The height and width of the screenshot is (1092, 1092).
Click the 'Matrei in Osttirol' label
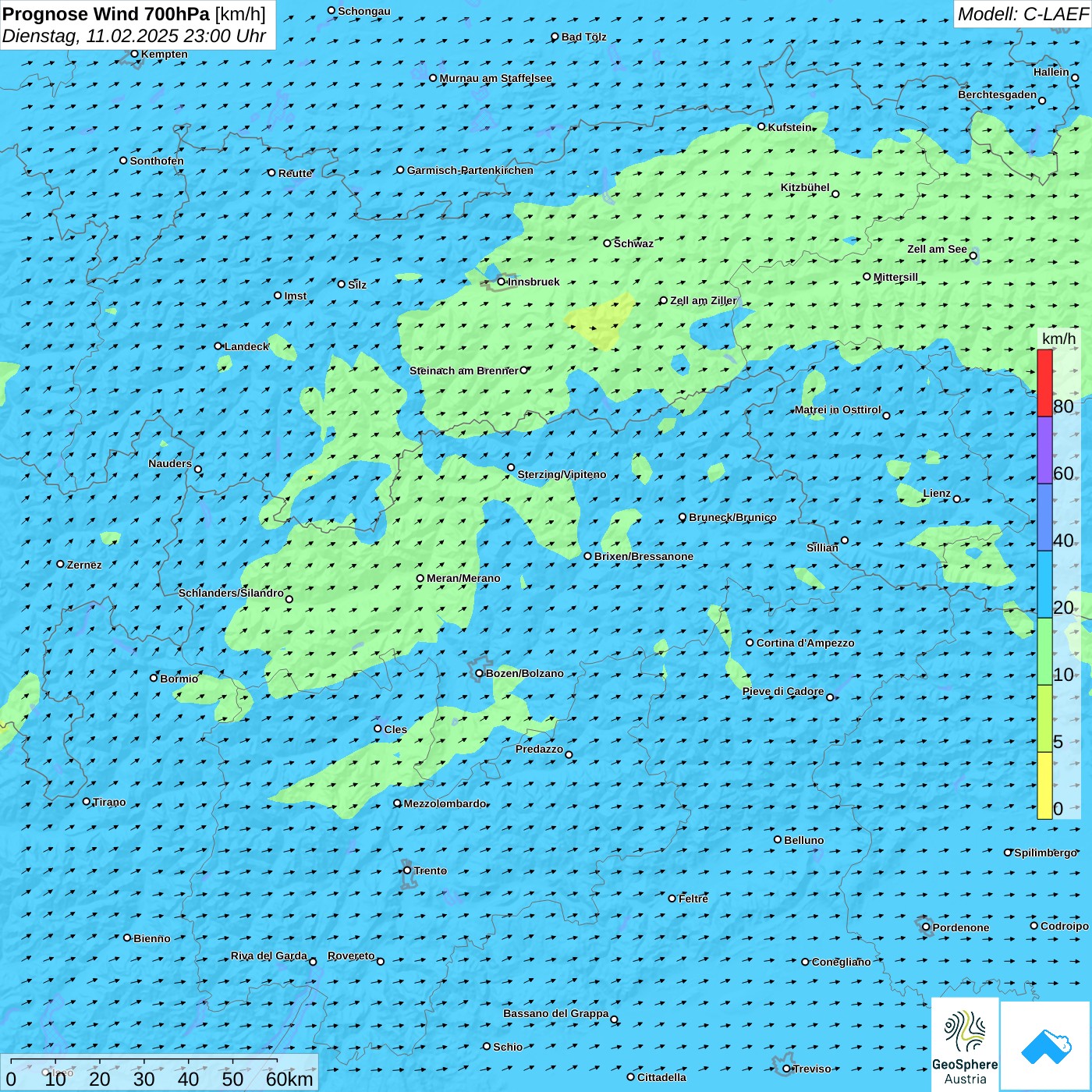838,409
